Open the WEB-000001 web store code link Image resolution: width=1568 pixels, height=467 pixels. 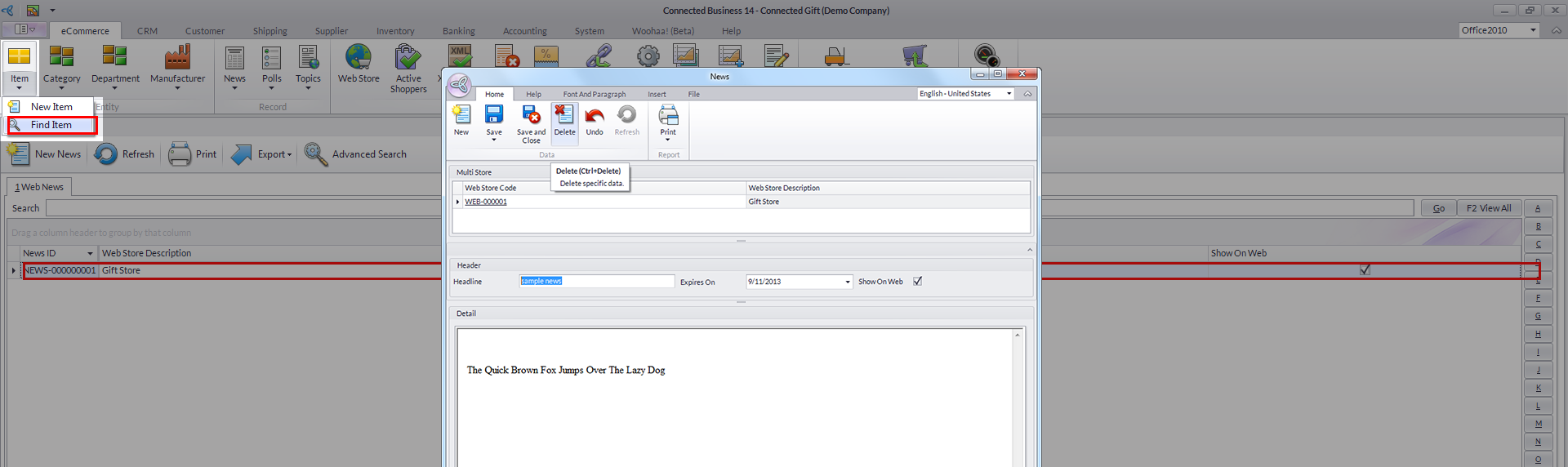(486, 202)
